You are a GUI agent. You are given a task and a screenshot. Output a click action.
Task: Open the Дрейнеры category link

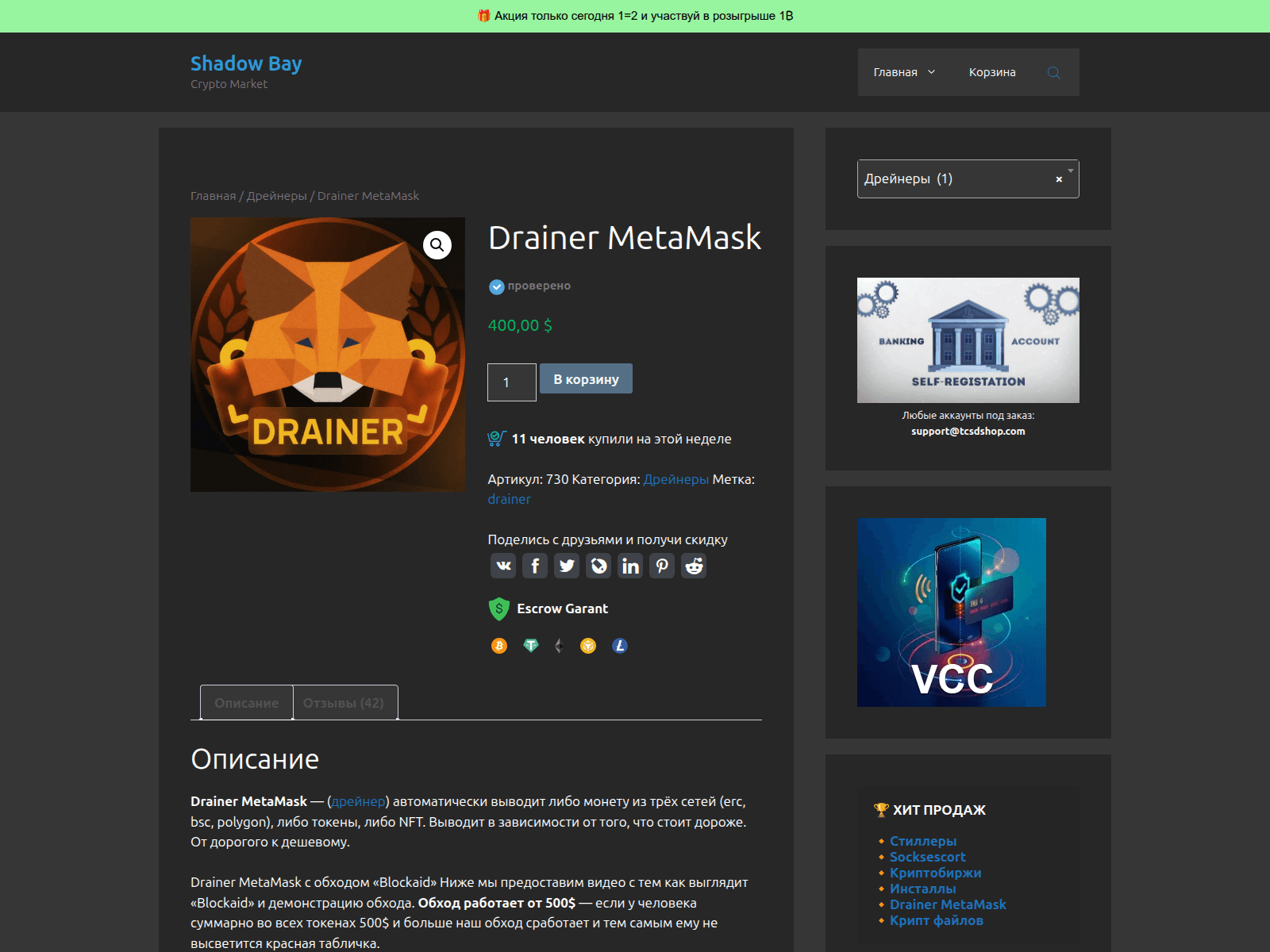pos(676,479)
